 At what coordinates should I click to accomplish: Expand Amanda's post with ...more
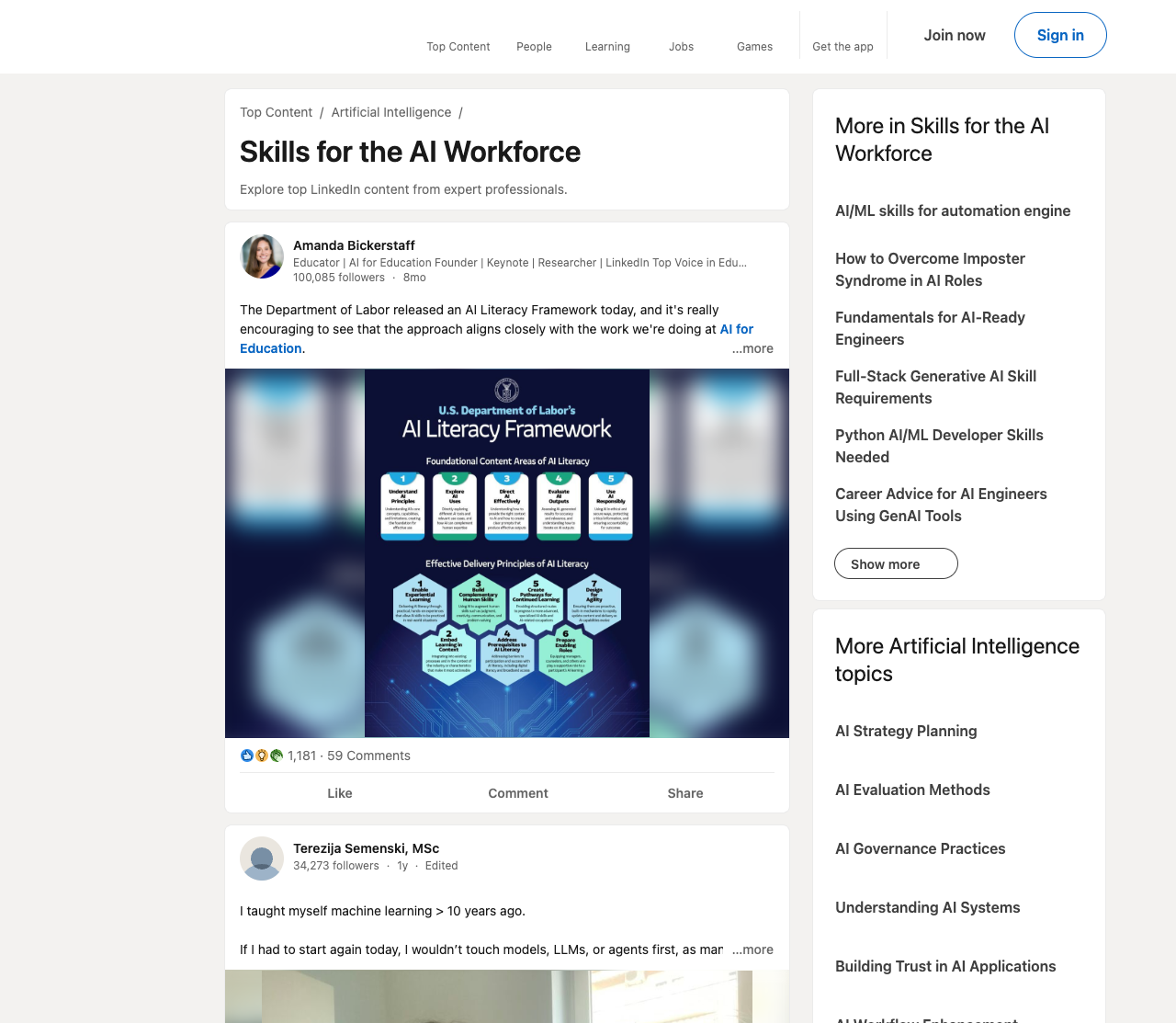coord(752,348)
